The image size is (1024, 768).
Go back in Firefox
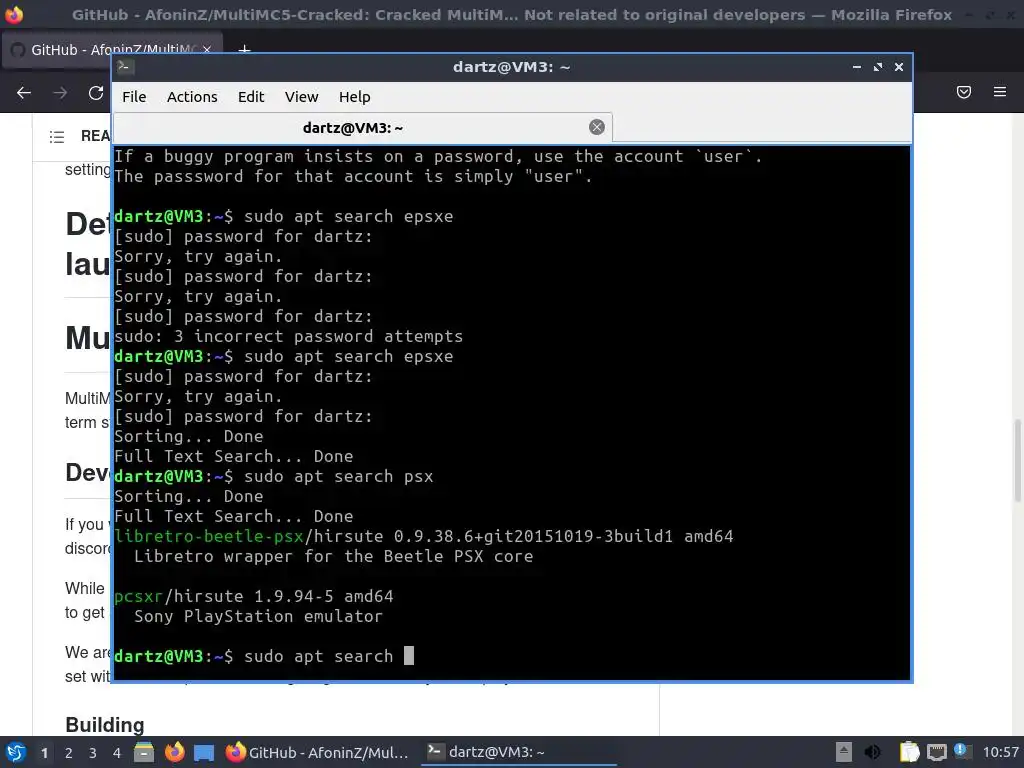click(24, 93)
